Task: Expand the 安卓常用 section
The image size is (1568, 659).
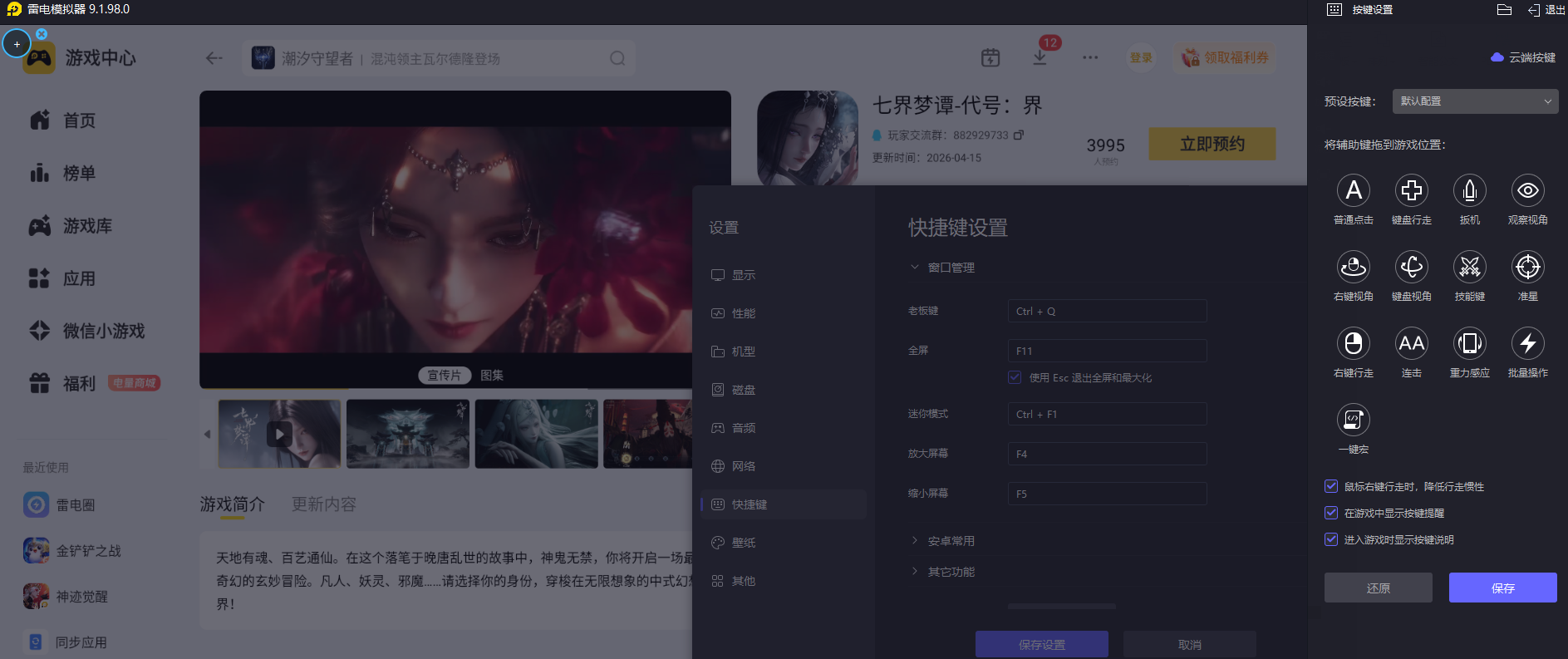Action: coord(942,541)
